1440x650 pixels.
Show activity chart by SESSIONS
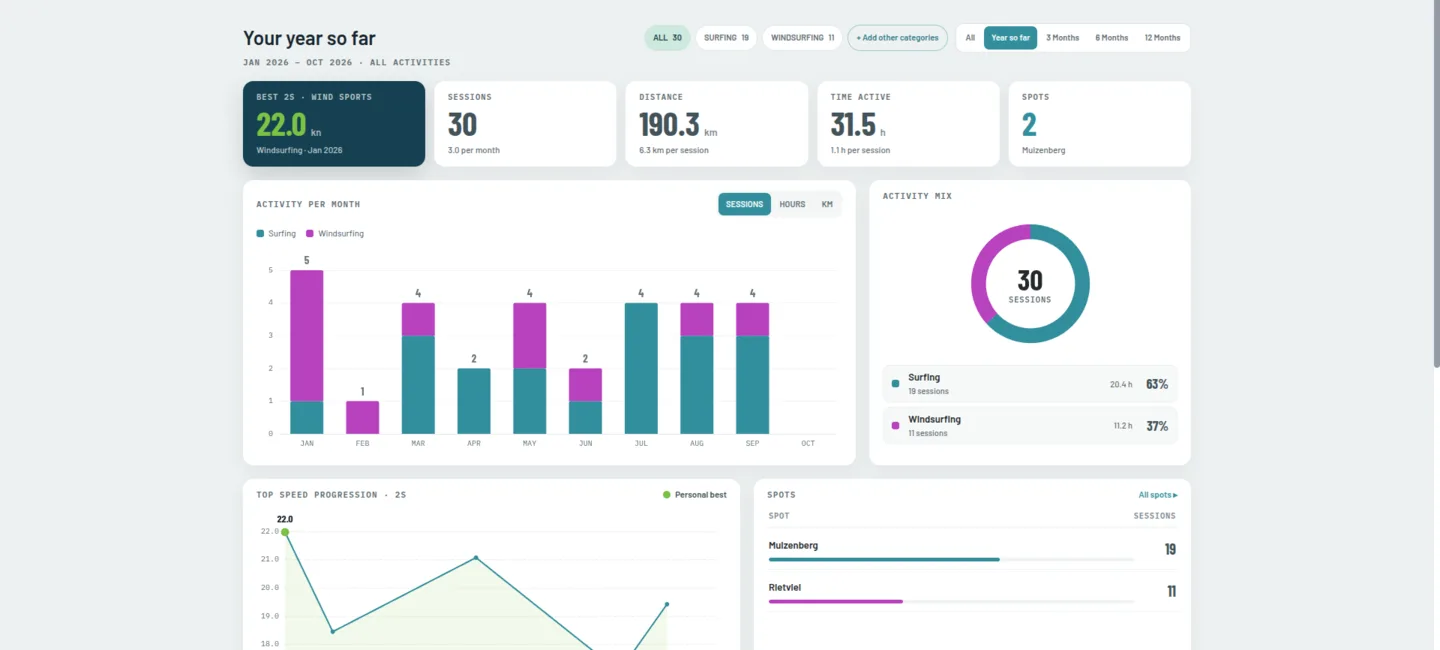pos(744,204)
